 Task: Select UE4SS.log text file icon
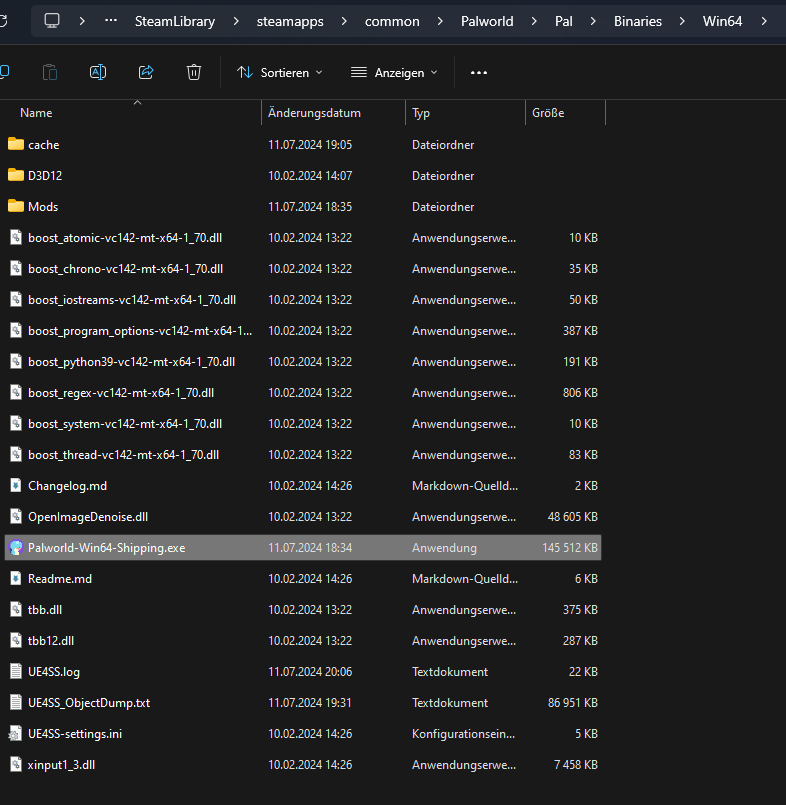point(16,671)
